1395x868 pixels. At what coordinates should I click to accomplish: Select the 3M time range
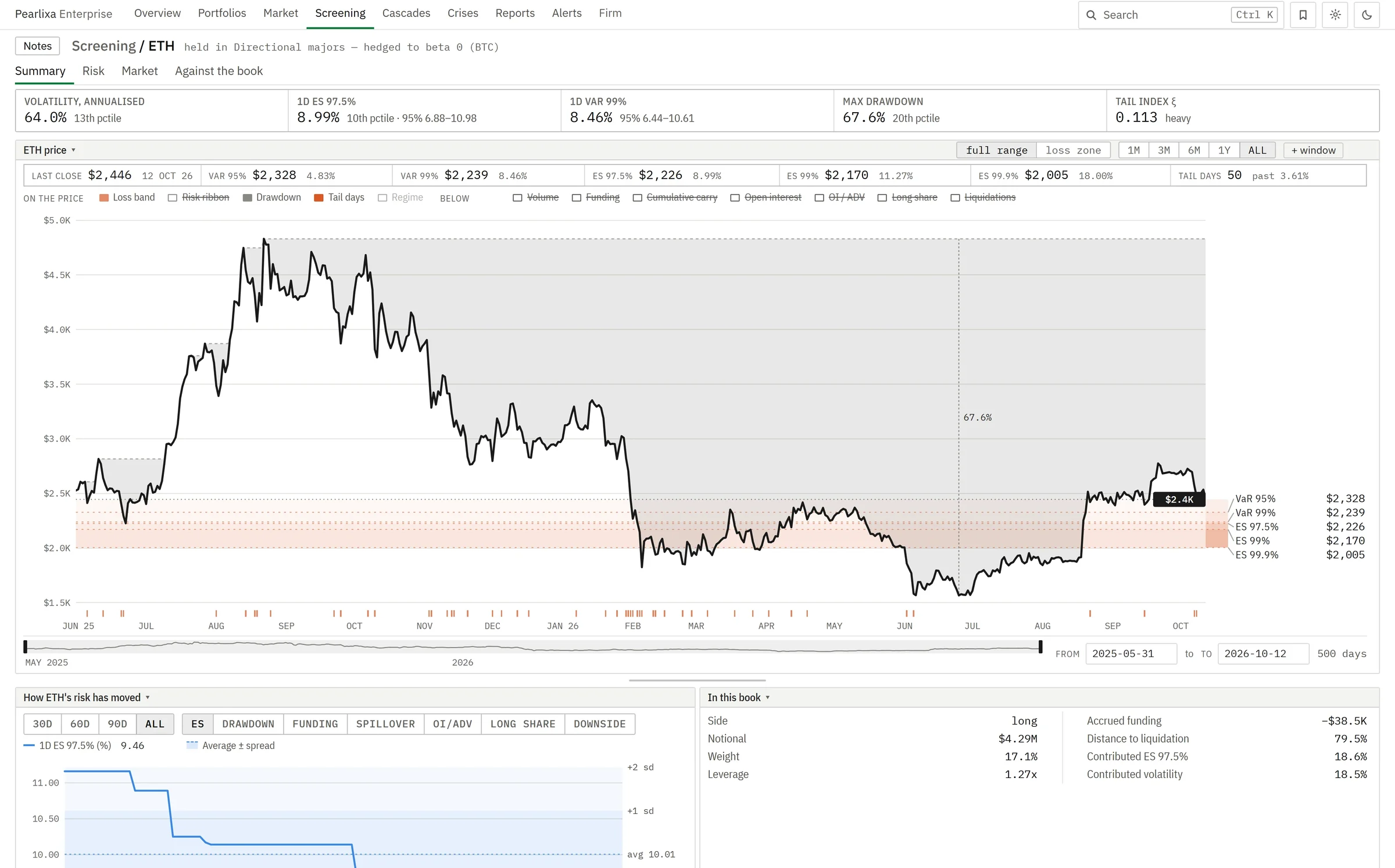pyautogui.click(x=1164, y=150)
